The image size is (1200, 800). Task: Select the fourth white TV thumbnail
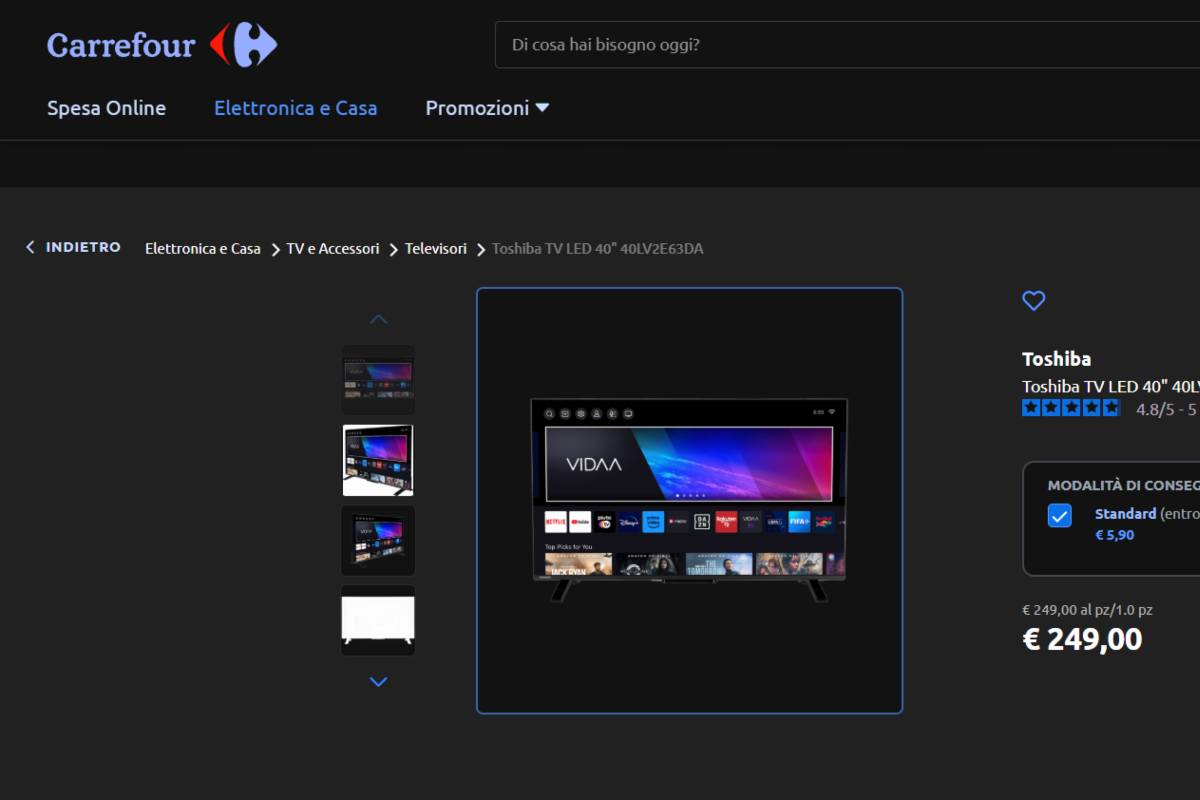coord(378,620)
